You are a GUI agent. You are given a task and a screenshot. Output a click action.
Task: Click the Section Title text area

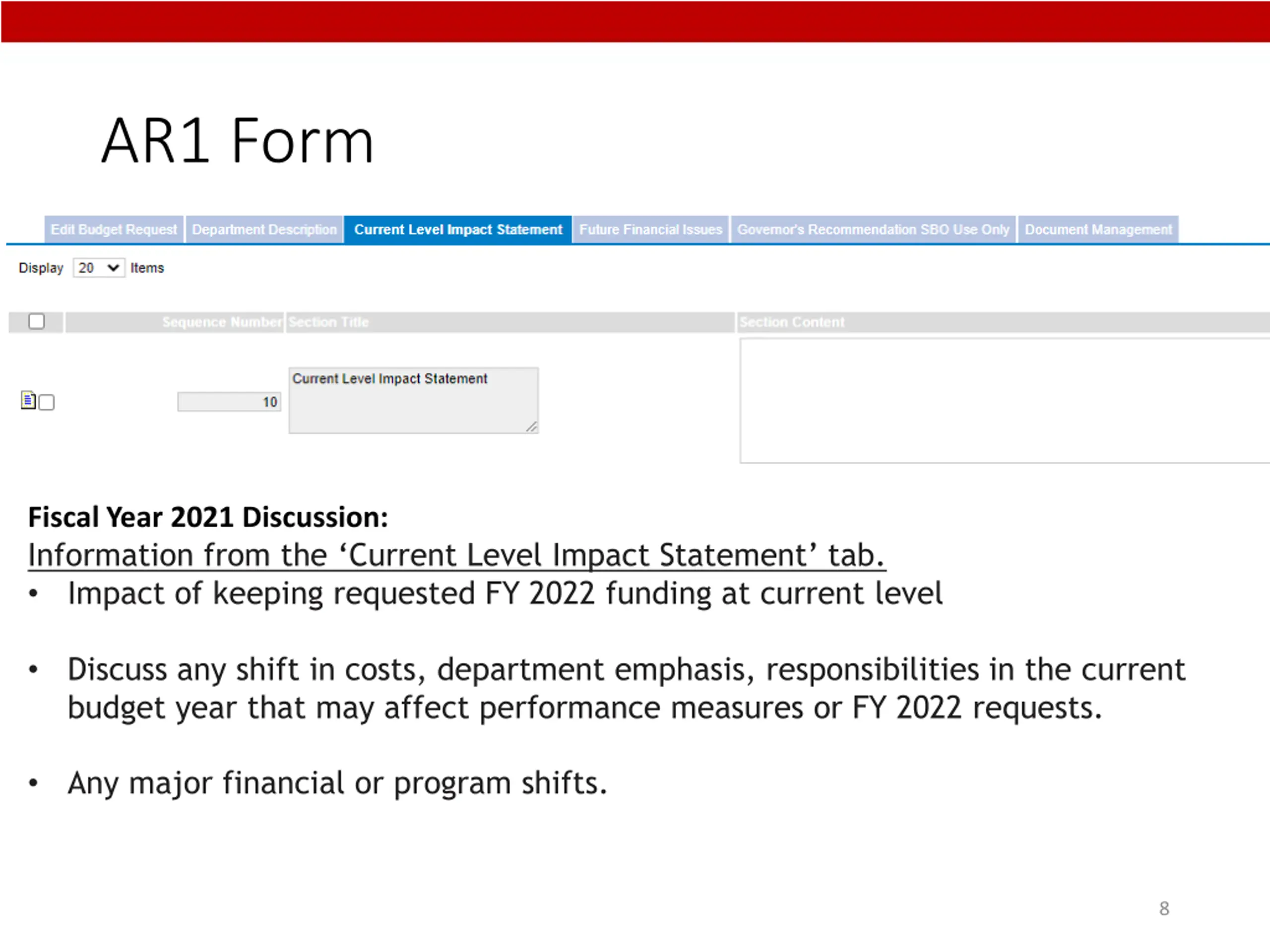(413, 401)
